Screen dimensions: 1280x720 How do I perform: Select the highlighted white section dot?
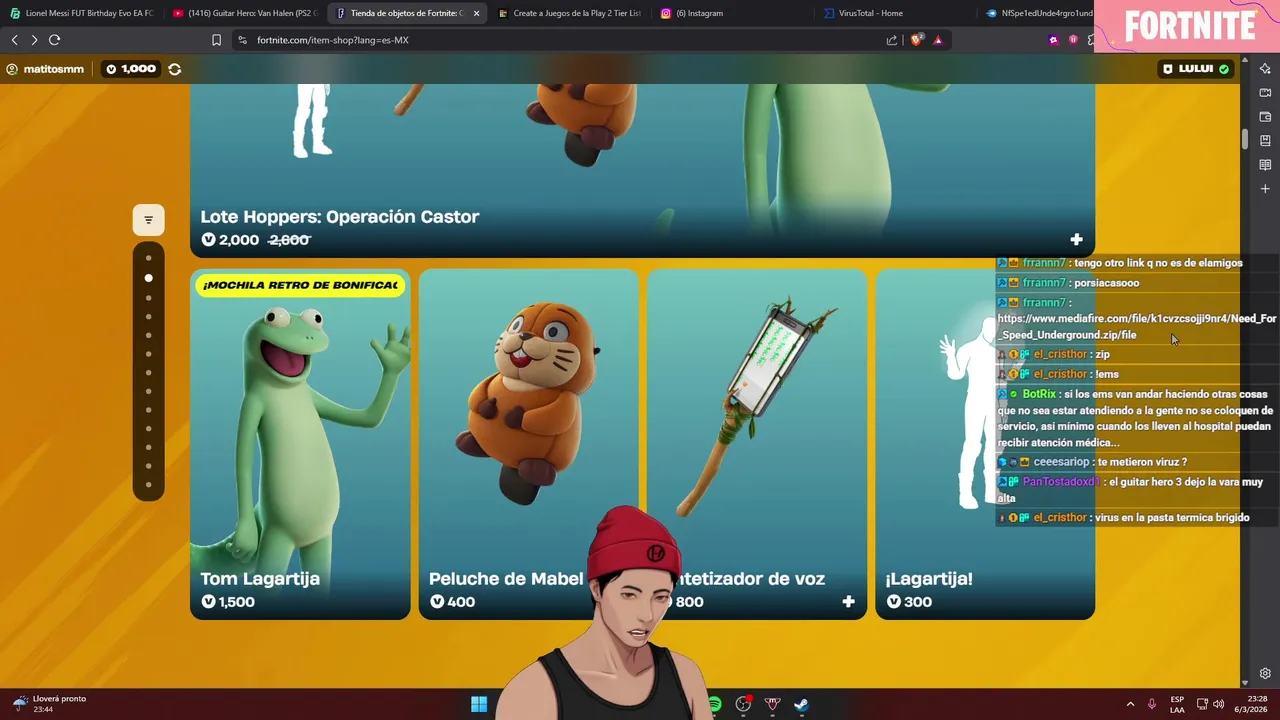(149, 278)
